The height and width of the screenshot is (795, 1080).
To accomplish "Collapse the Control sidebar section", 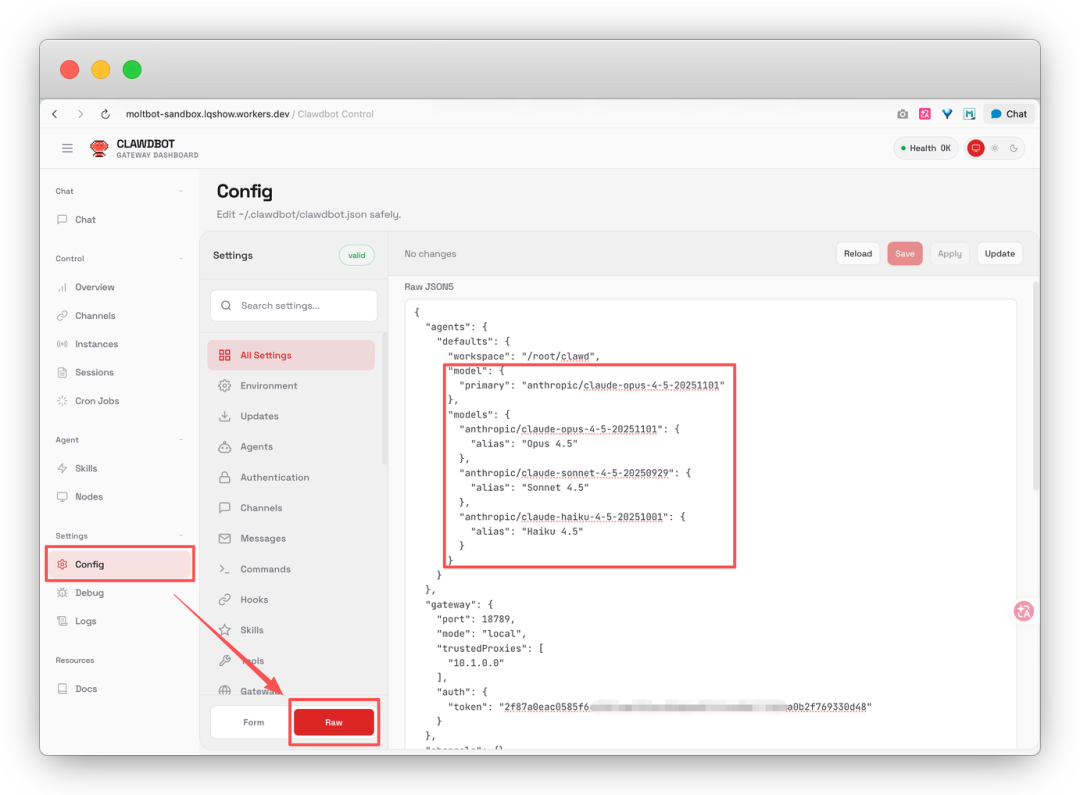I will click(181, 259).
